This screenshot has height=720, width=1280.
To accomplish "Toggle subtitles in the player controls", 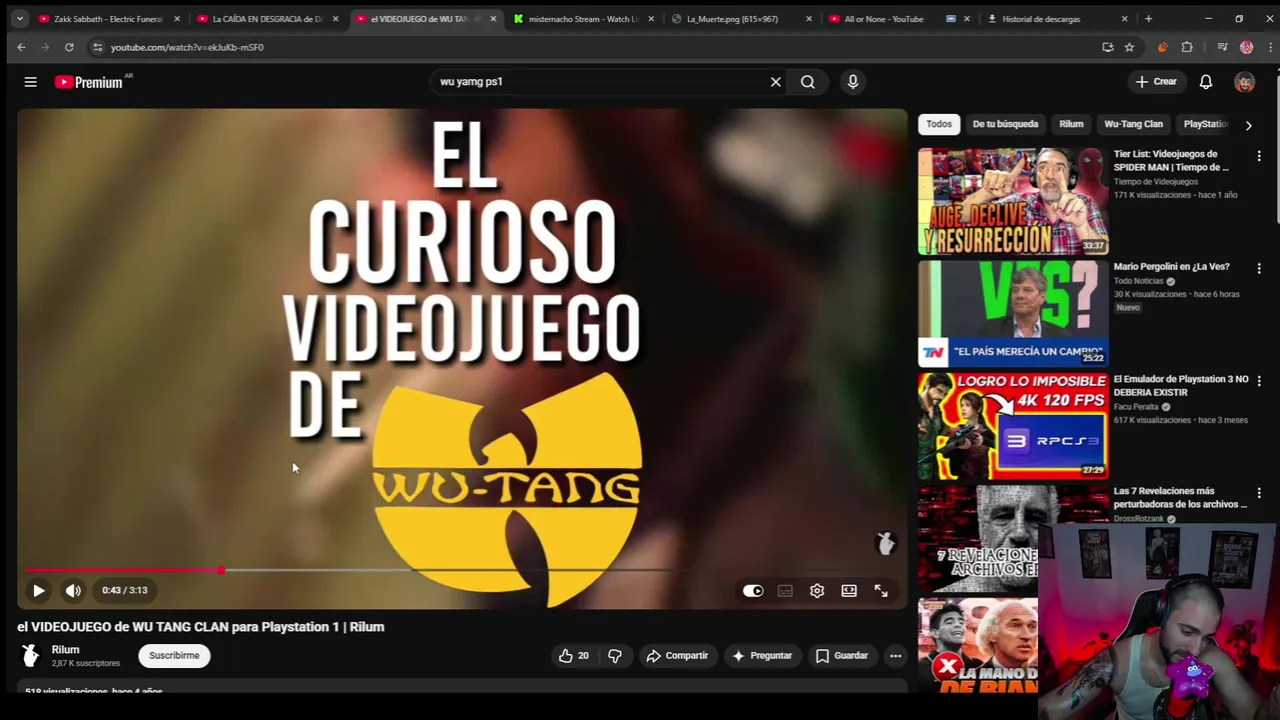I will (785, 591).
